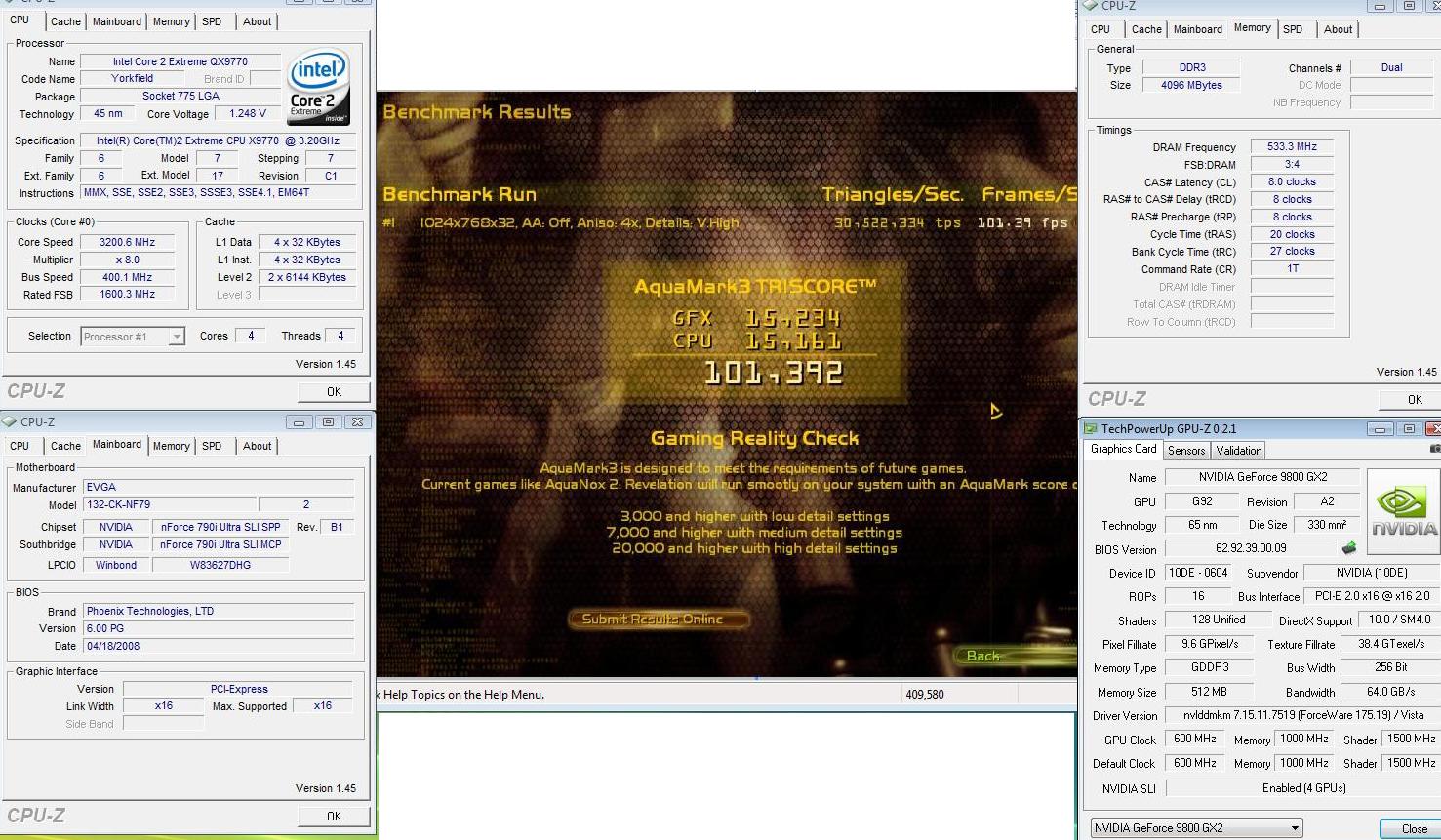The height and width of the screenshot is (840, 1441).
Task: Close the CPU-Z Mainboard window with its X button
Action: [357, 422]
